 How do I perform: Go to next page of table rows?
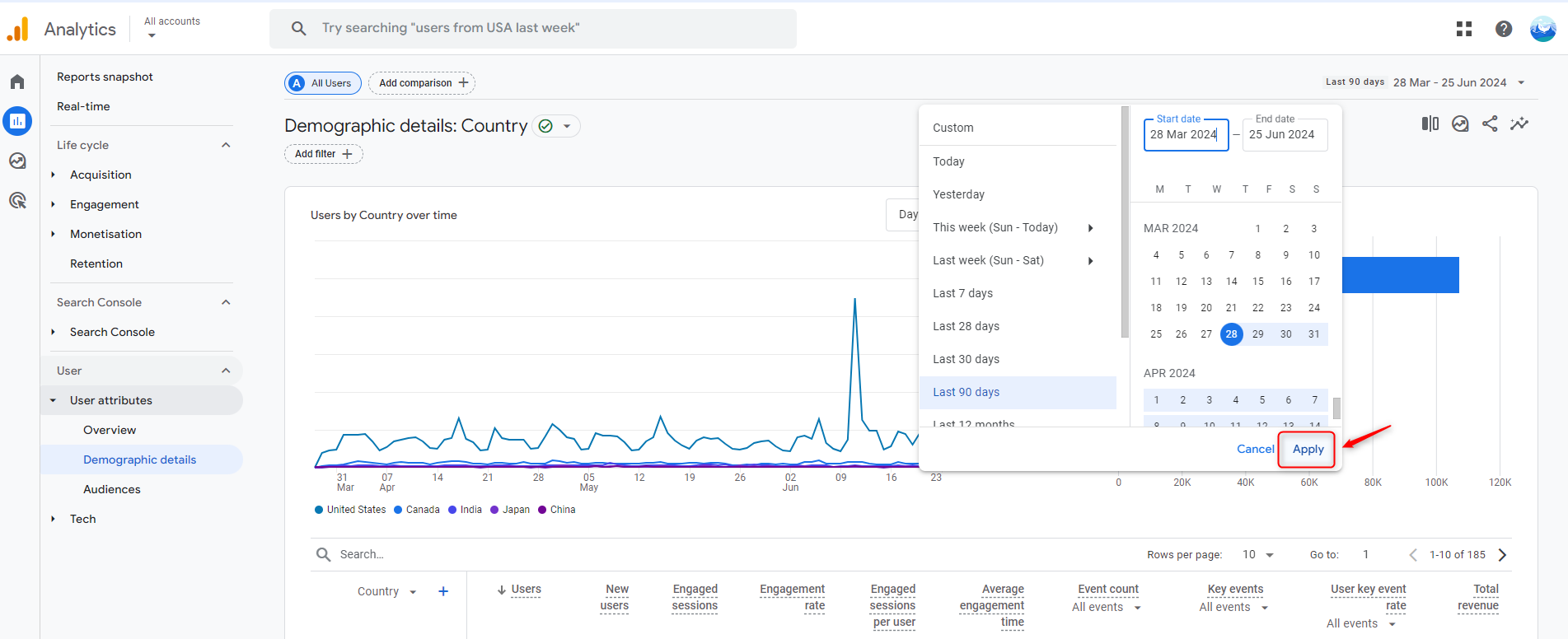[1502, 555]
